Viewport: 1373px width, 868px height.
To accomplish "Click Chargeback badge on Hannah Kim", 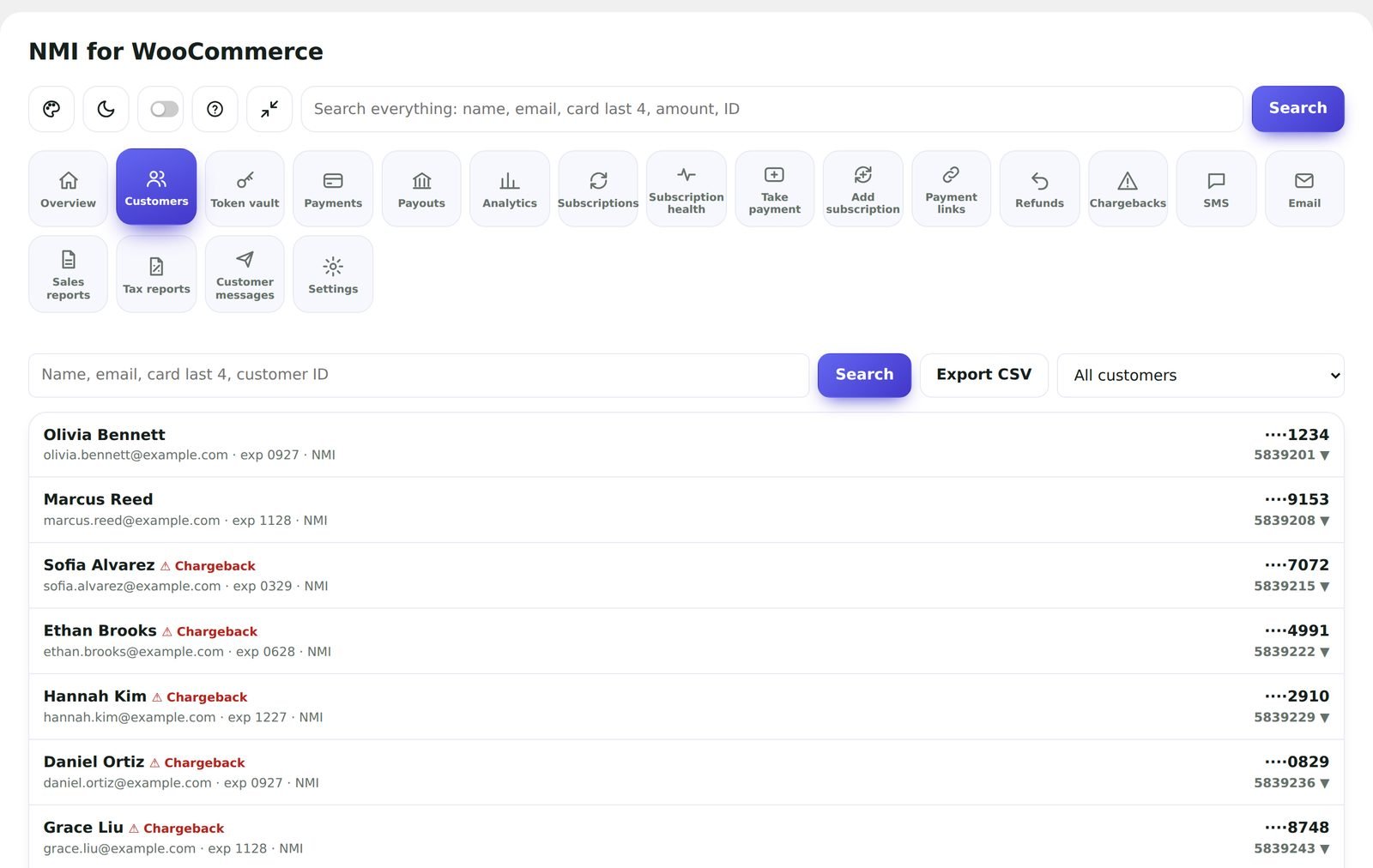I will pyautogui.click(x=199, y=697).
